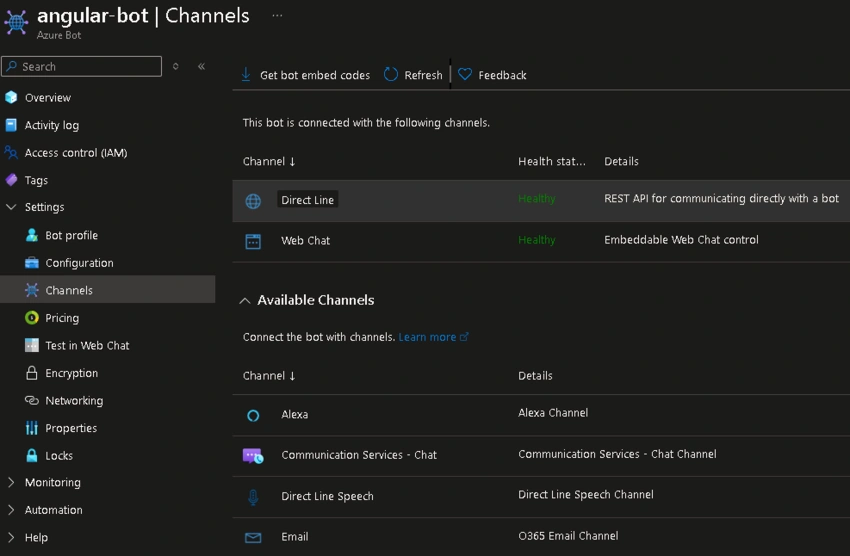Viewport: 850px width, 556px height.
Task: Select the Direct Line Speech channel
Action: click(327, 496)
